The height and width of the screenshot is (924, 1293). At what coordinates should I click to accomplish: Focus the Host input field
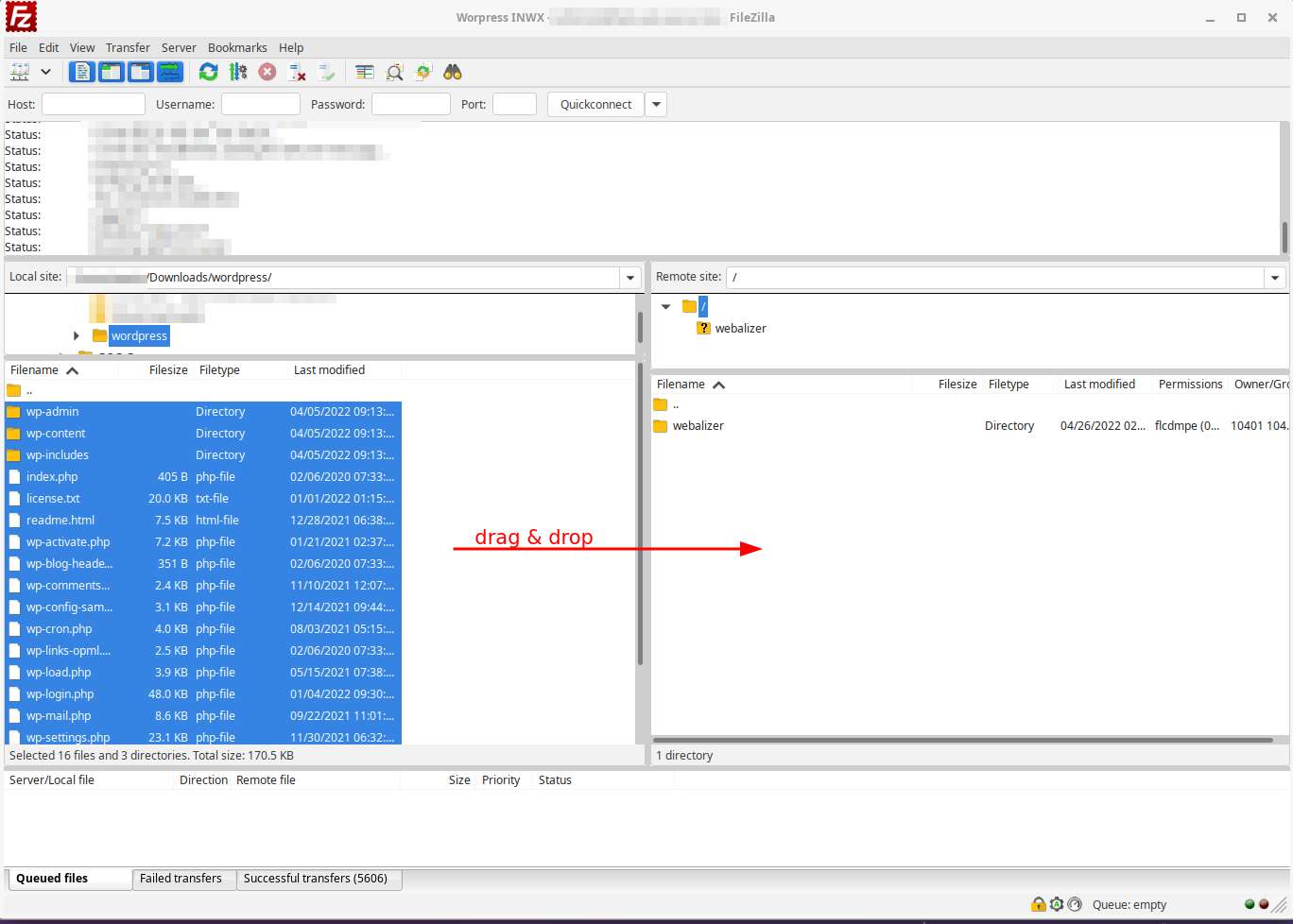tap(94, 104)
